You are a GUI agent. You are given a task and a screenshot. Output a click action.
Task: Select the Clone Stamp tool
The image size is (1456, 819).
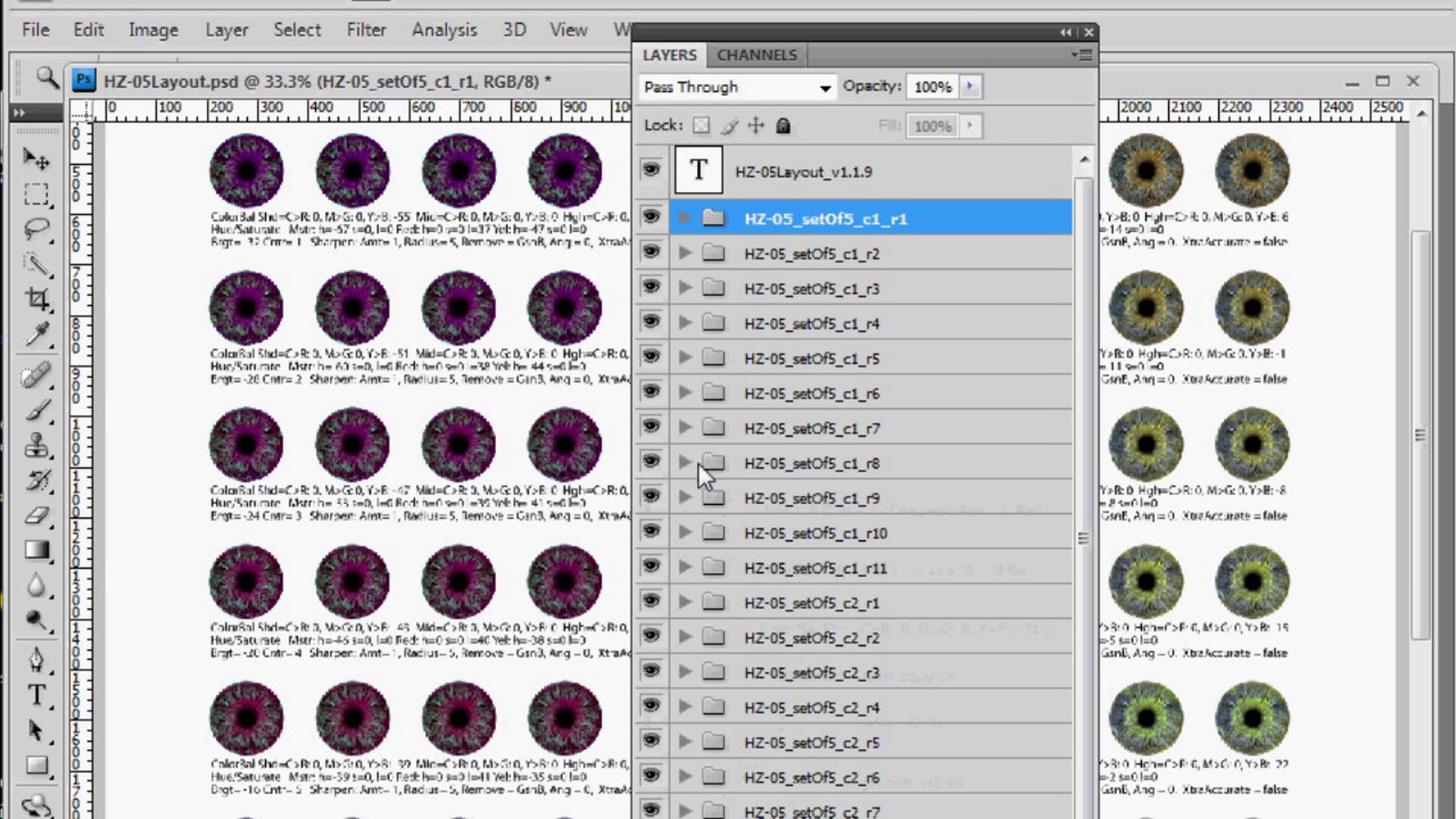[36, 445]
